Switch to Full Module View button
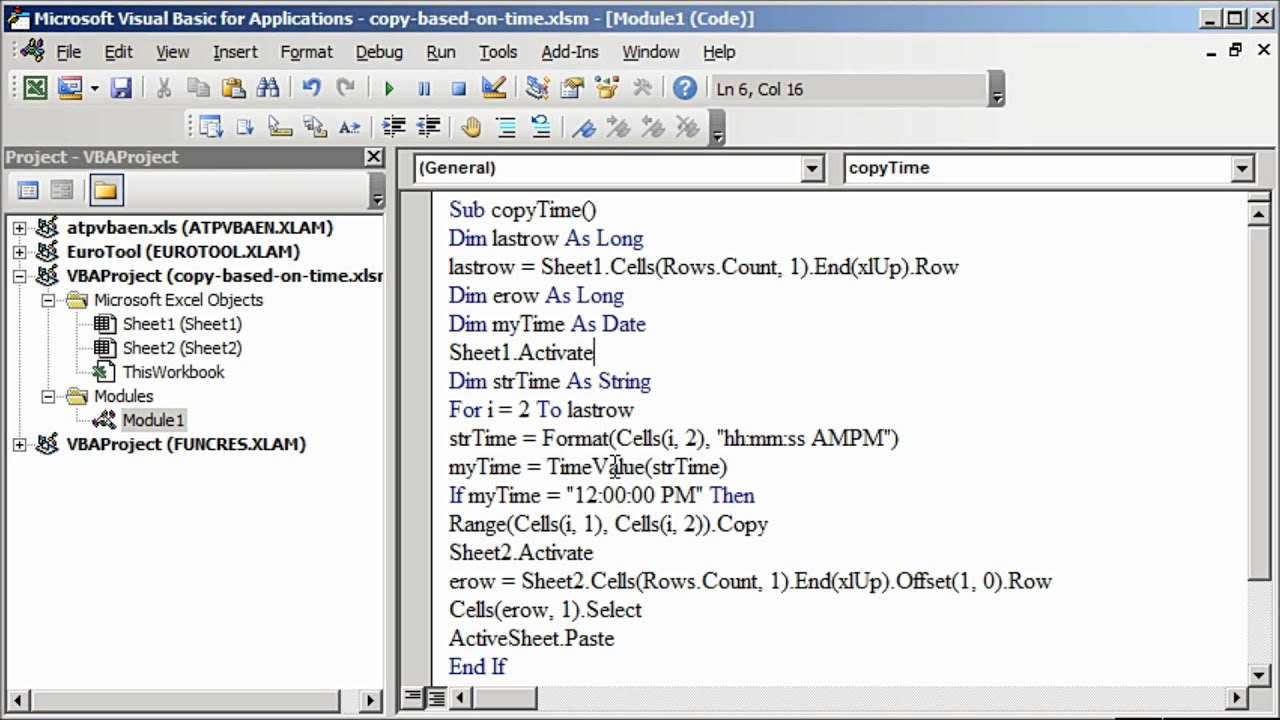The image size is (1280, 720). [436, 698]
